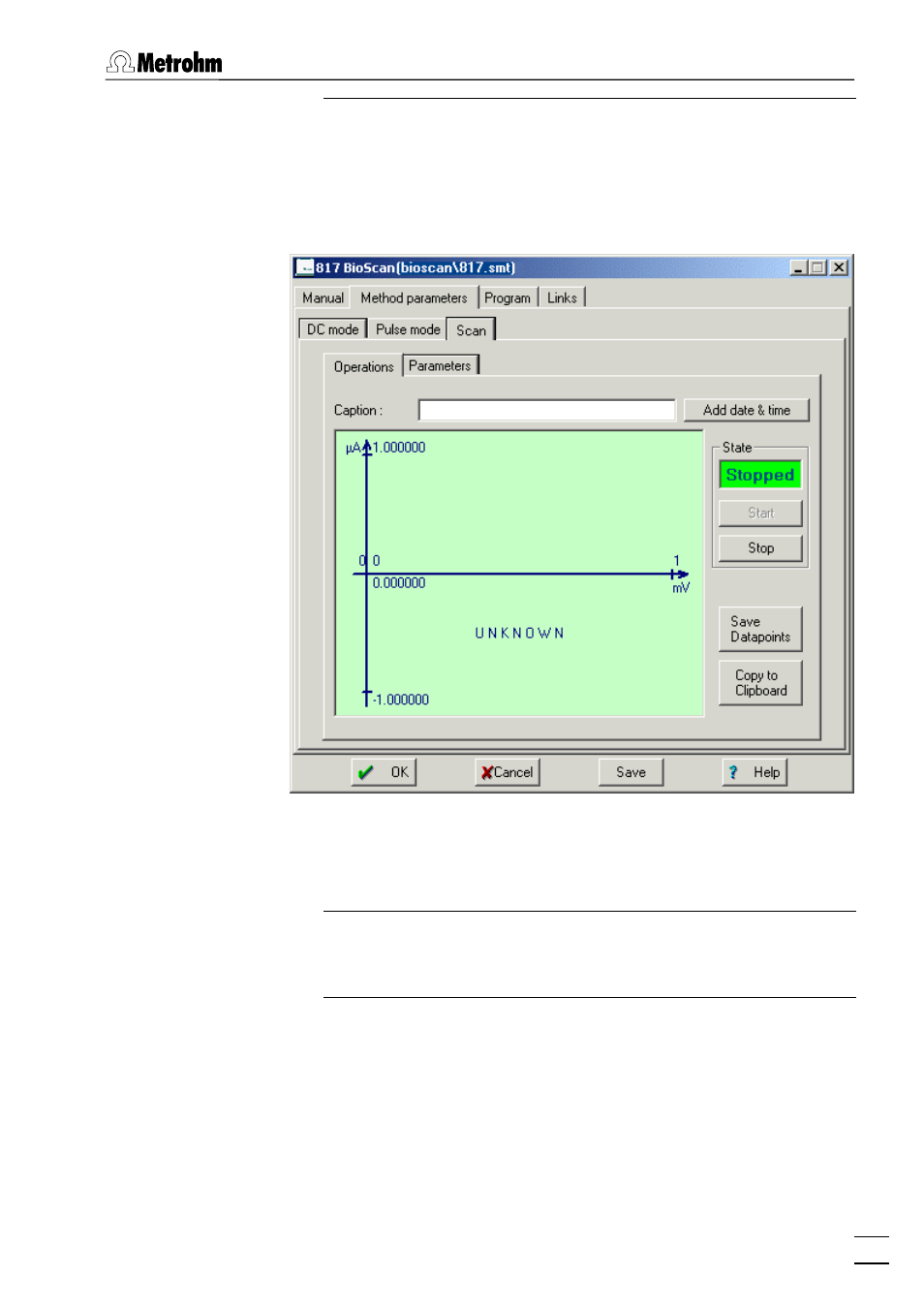Click the -1.000000 y-axis value
The image size is (924, 1308).
coord(401,700)
